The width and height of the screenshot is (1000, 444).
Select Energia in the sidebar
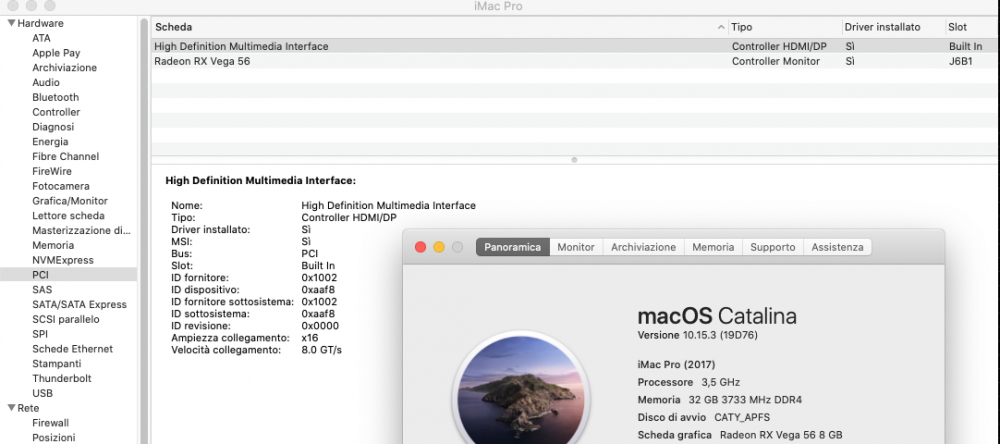tap(50, 142)
